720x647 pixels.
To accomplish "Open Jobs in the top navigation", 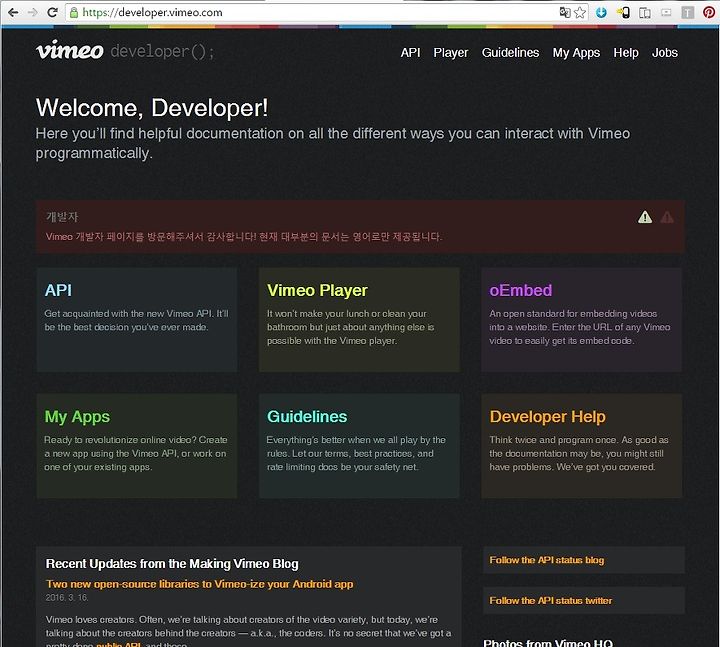I will click(x=664, y=52).
